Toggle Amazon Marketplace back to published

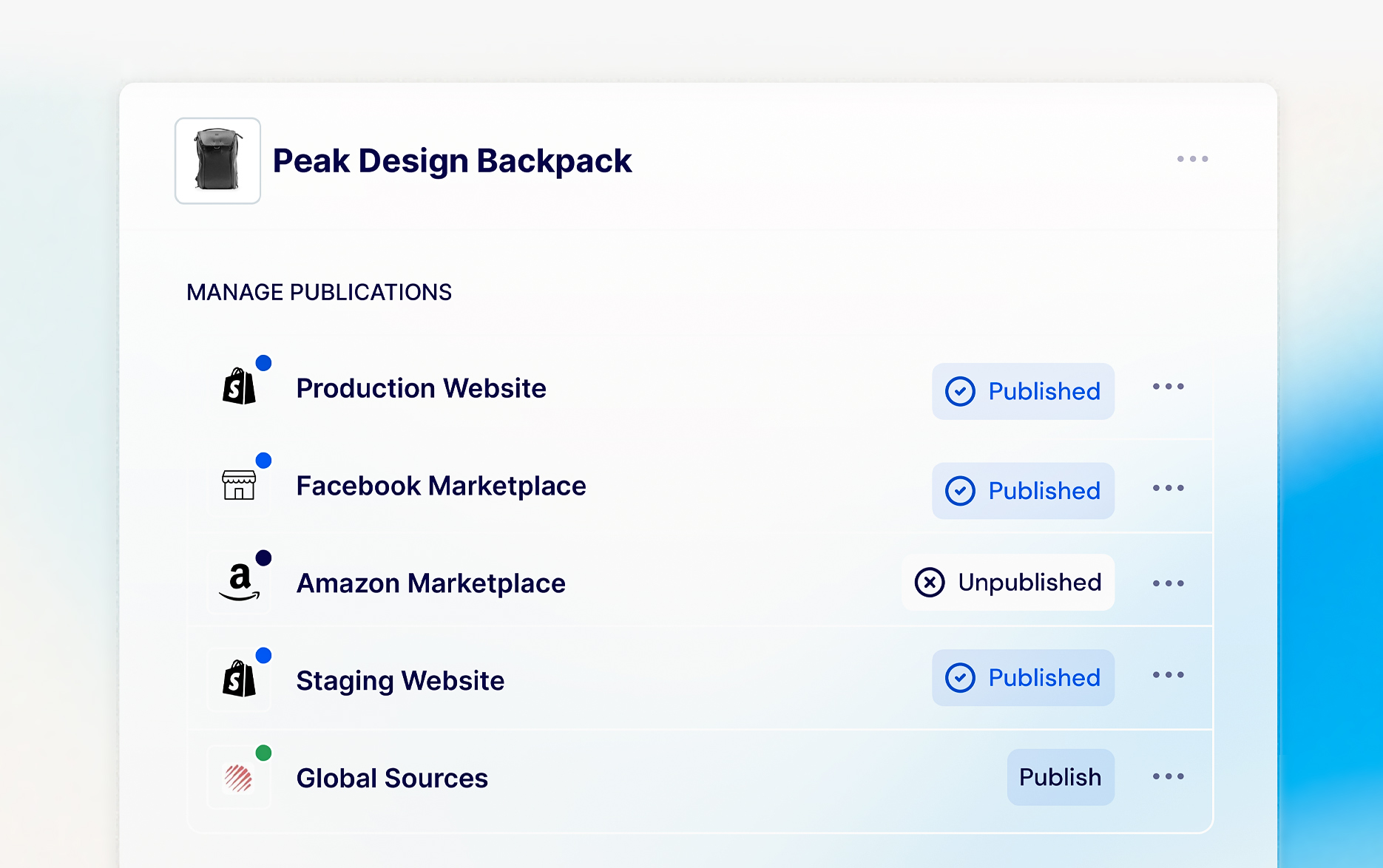click(x=1008, y=583)
